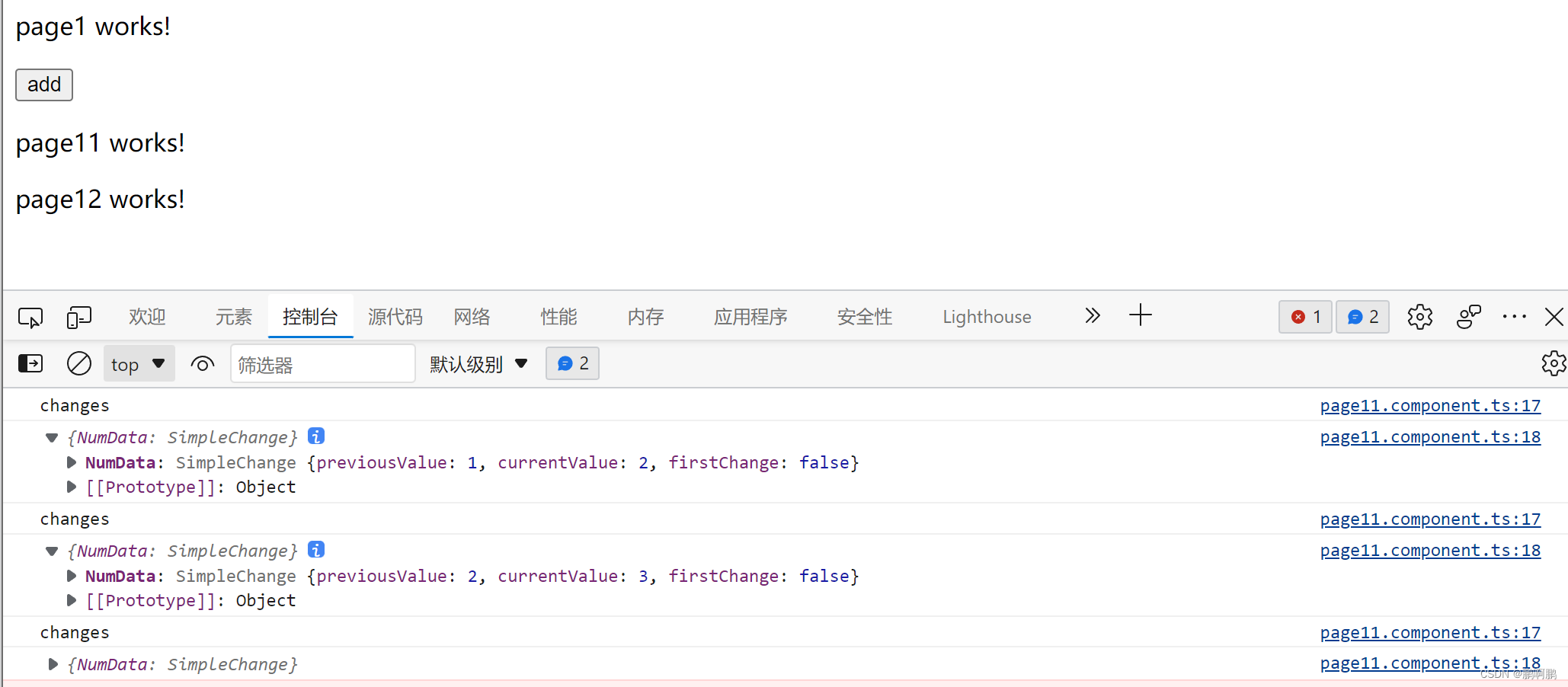The image size is (1568, 687).
Task: Toggle the device toolbar emulation mode
Action: coord(78,317)
